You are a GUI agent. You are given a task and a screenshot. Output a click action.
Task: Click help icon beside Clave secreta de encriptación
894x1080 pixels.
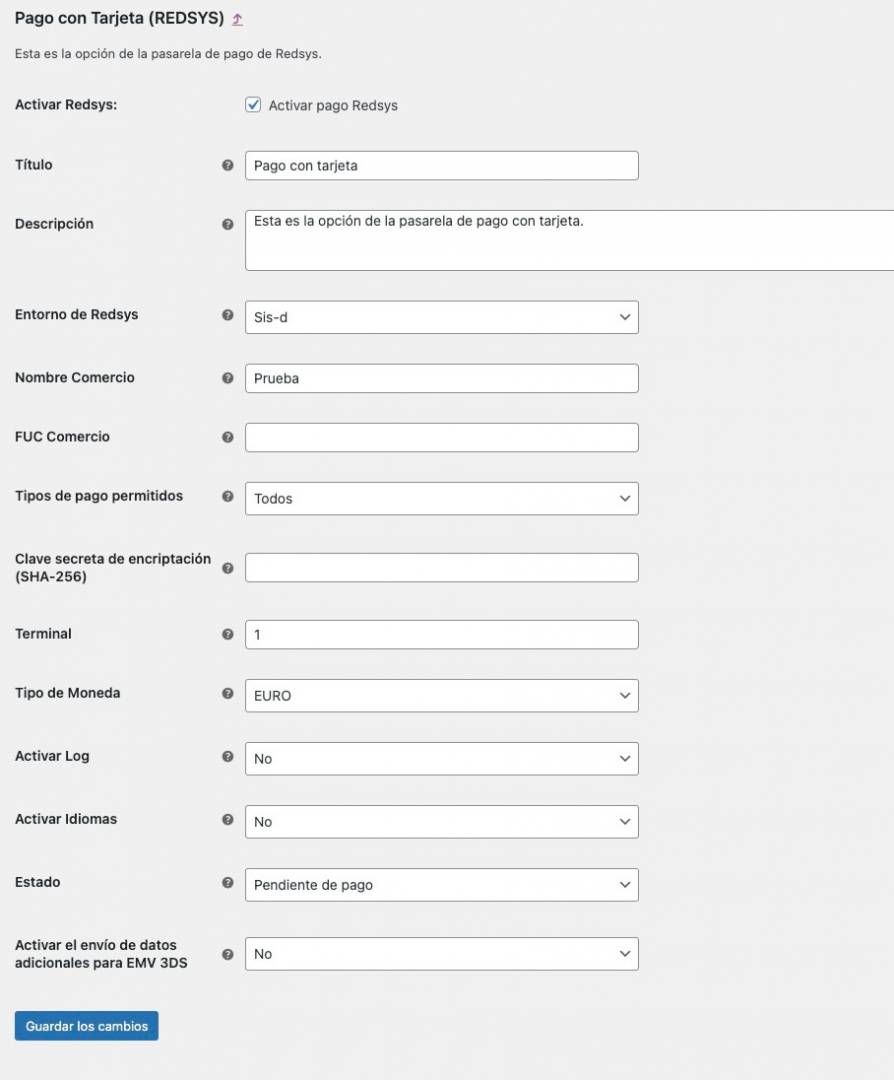click(228, 568)
